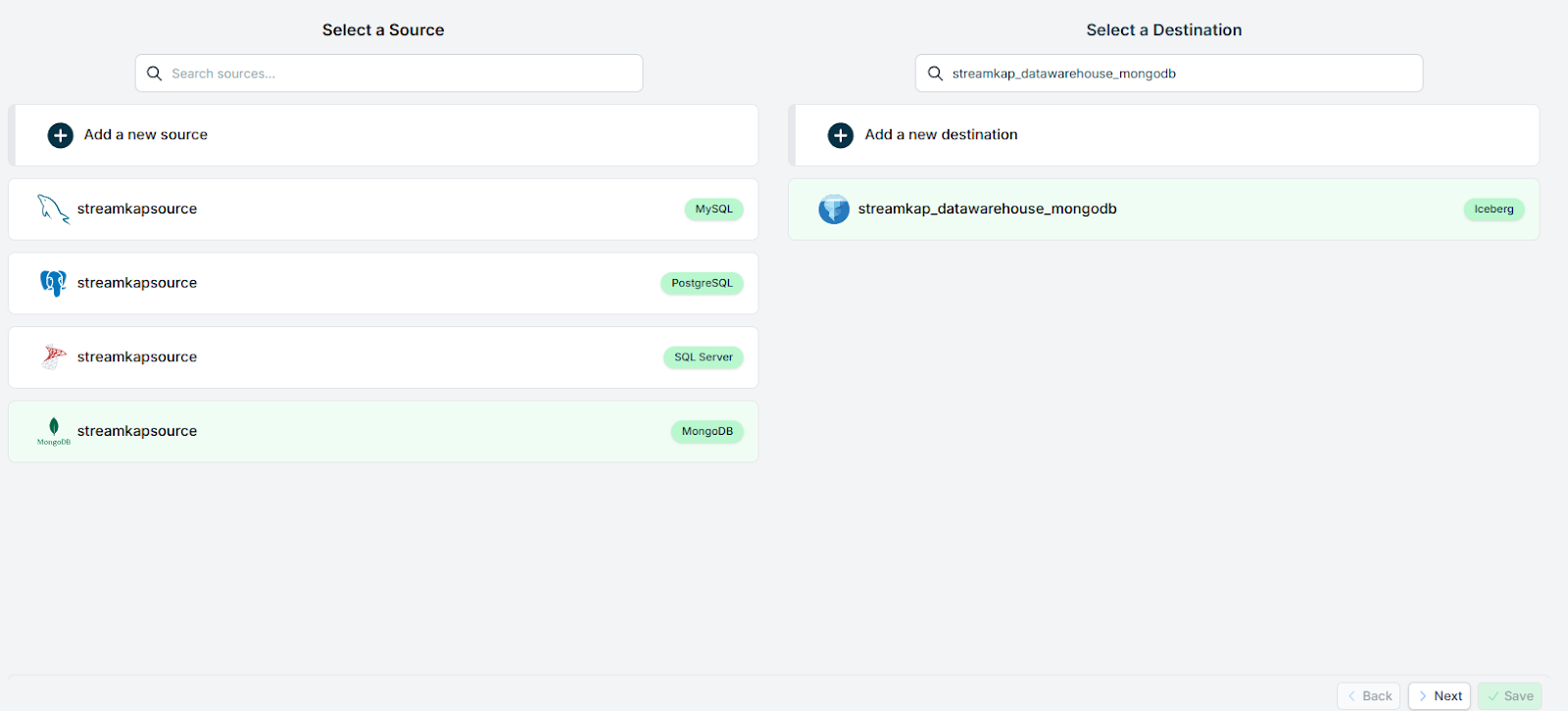Image resolution: width=1568 pixels, height=711 pixels.
Task: Click the PostgreSQL type badge
Action: click(702, 283)
